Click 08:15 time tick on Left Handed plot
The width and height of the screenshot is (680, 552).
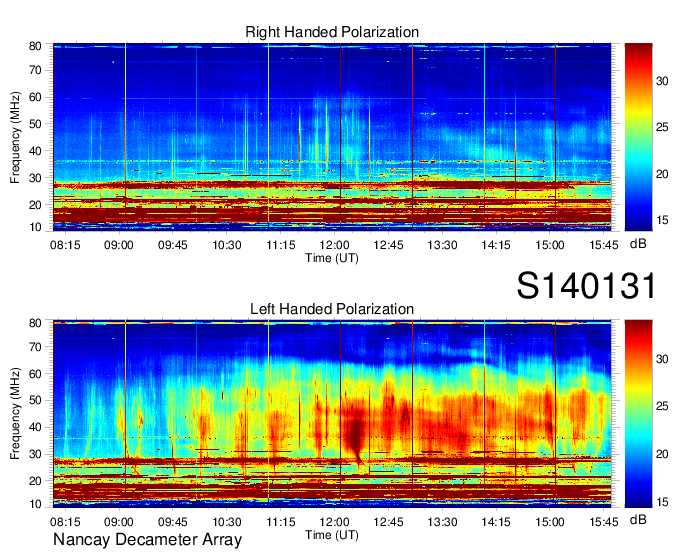click(x=65, y=522)
